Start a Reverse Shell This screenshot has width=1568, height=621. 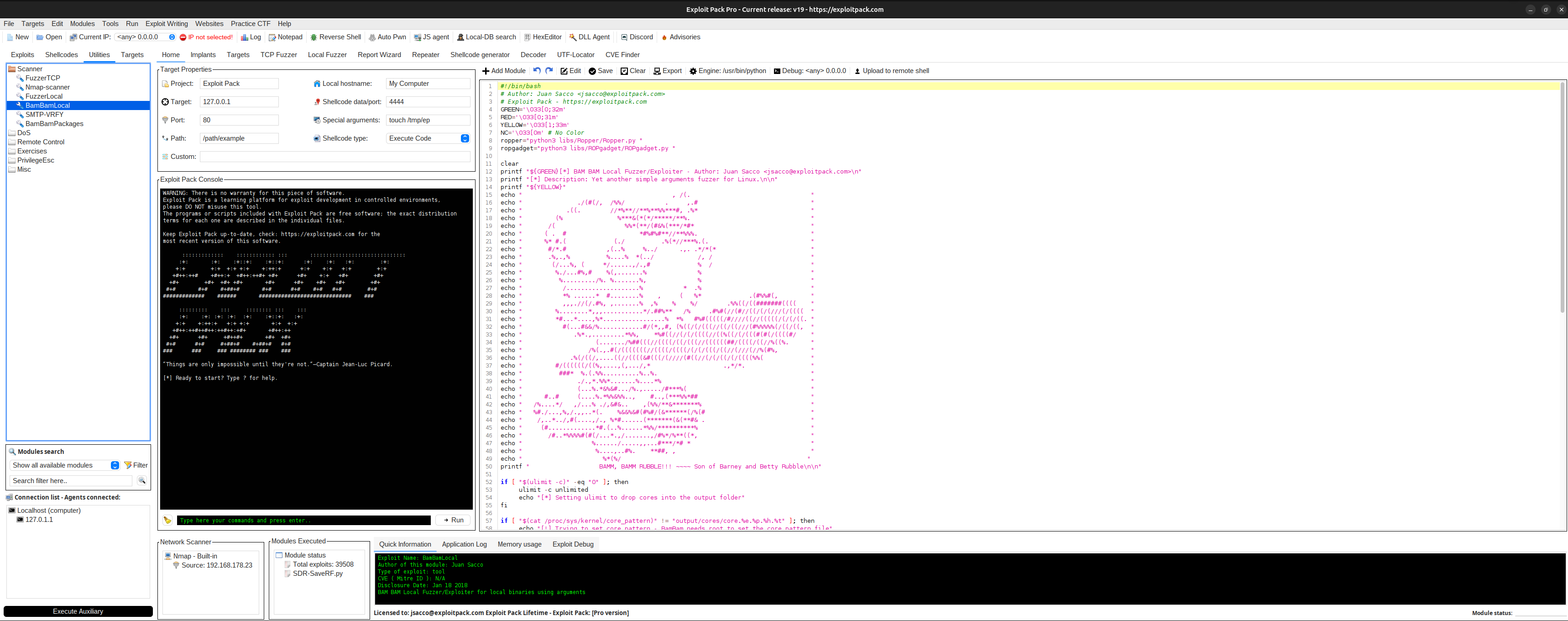pyautogui.click(x=335, y=37)
